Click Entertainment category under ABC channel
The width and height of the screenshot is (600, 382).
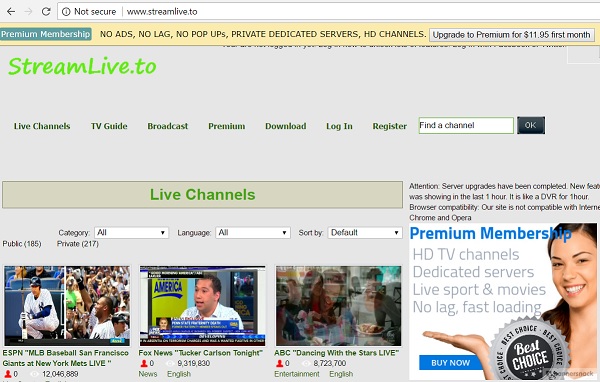click(x=297, y=374)
